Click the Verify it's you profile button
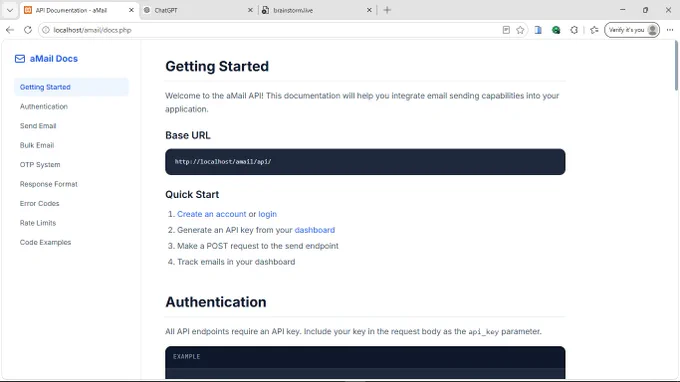Screen dimensions: 680x382 point(632,30)
